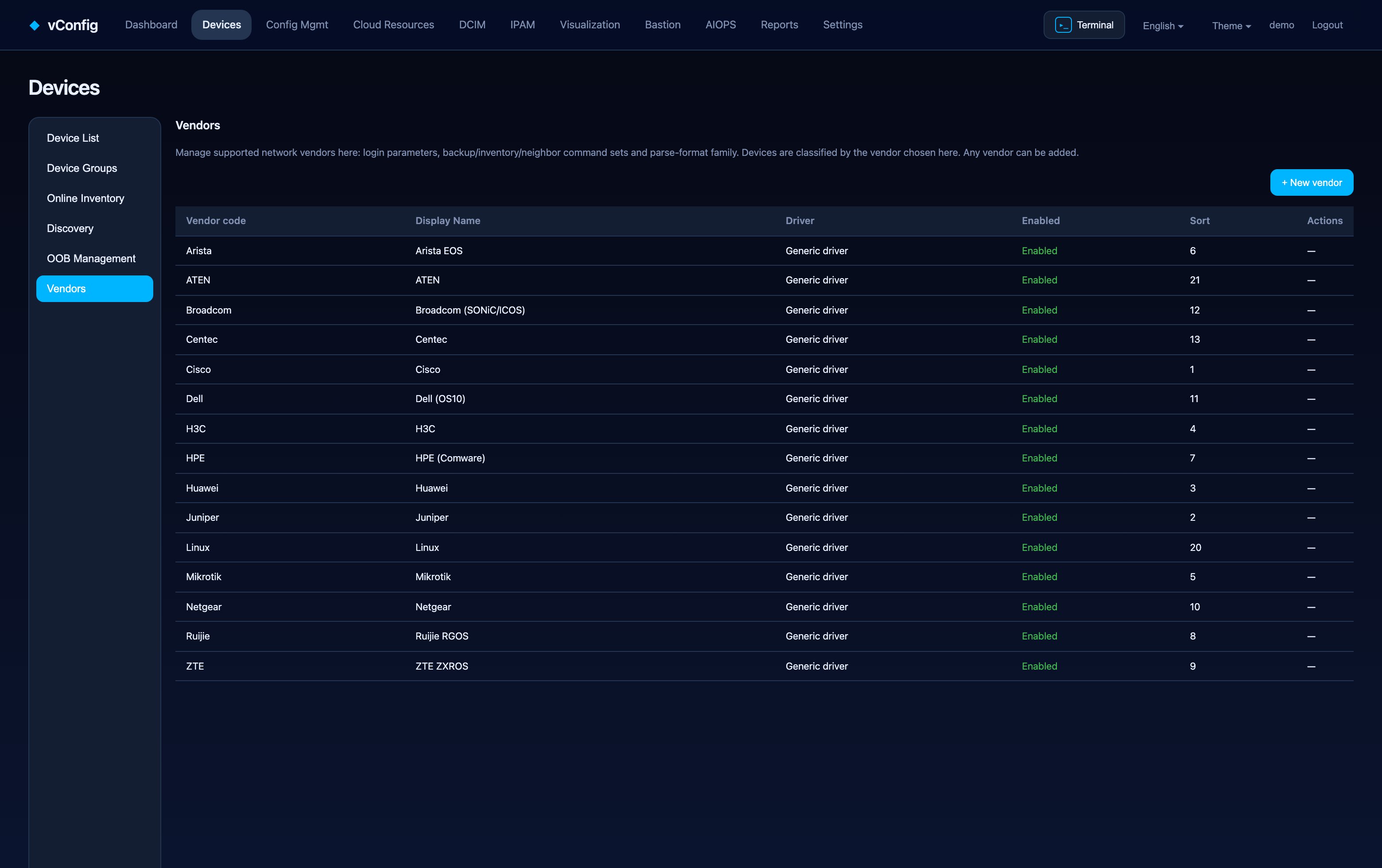Open Discovery in sidebar
This screenshot has width=1382, height=868.
point(95,229)
